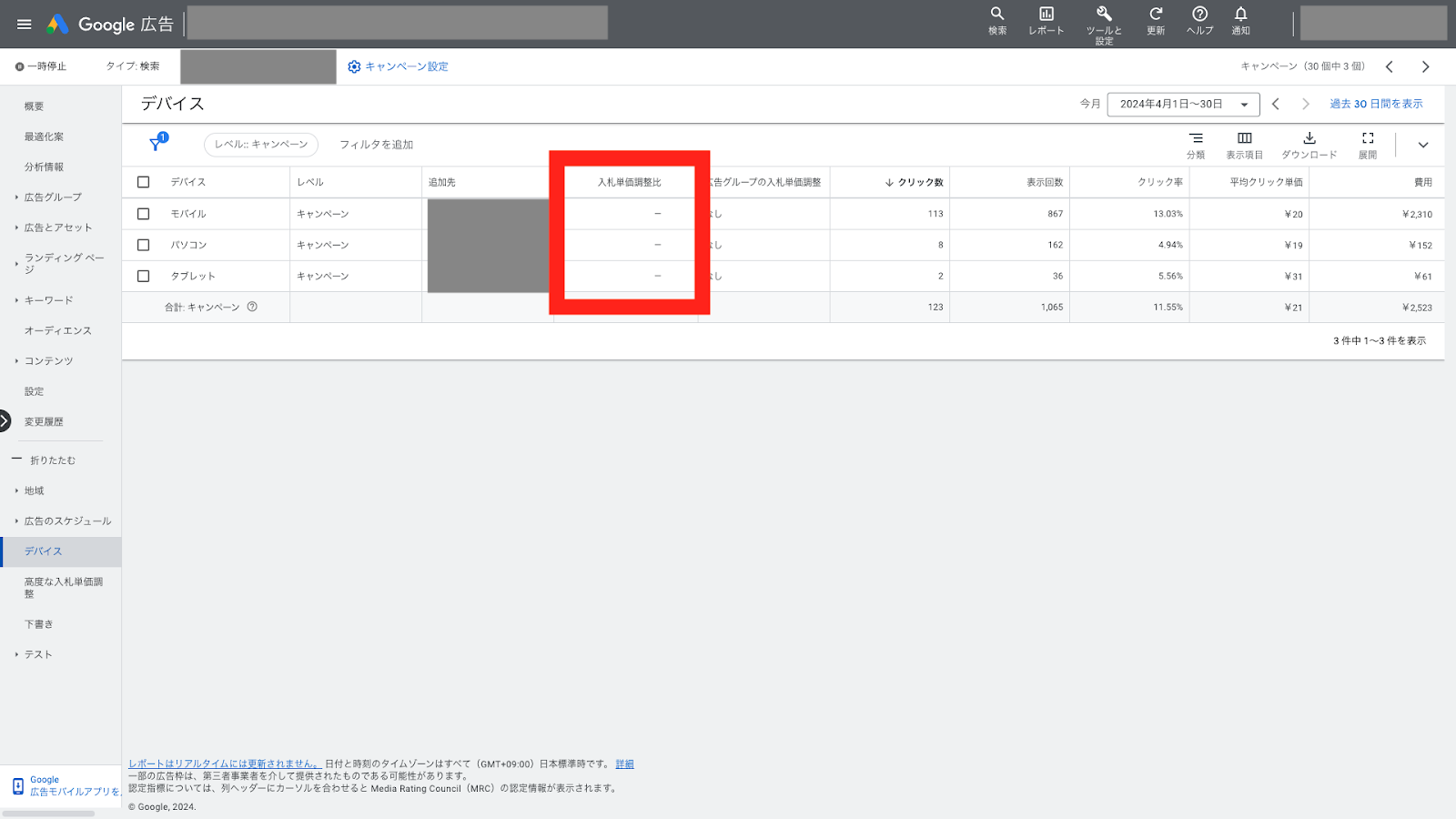The image size is (1456, 819).
Task: Click the paused (一時停止) status icon
Action: tap(19, 66)
